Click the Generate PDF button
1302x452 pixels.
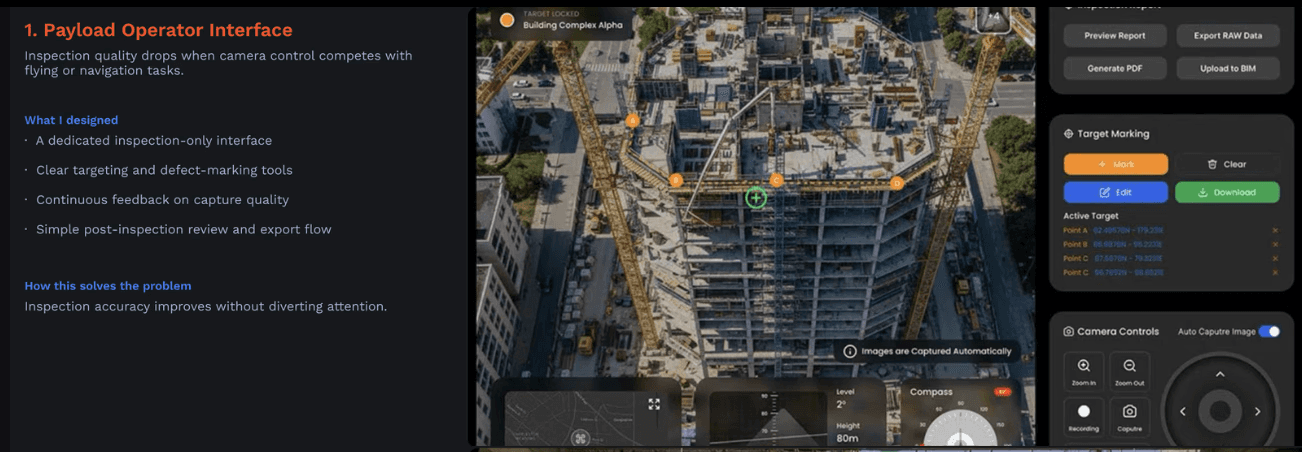[1116, 68]
